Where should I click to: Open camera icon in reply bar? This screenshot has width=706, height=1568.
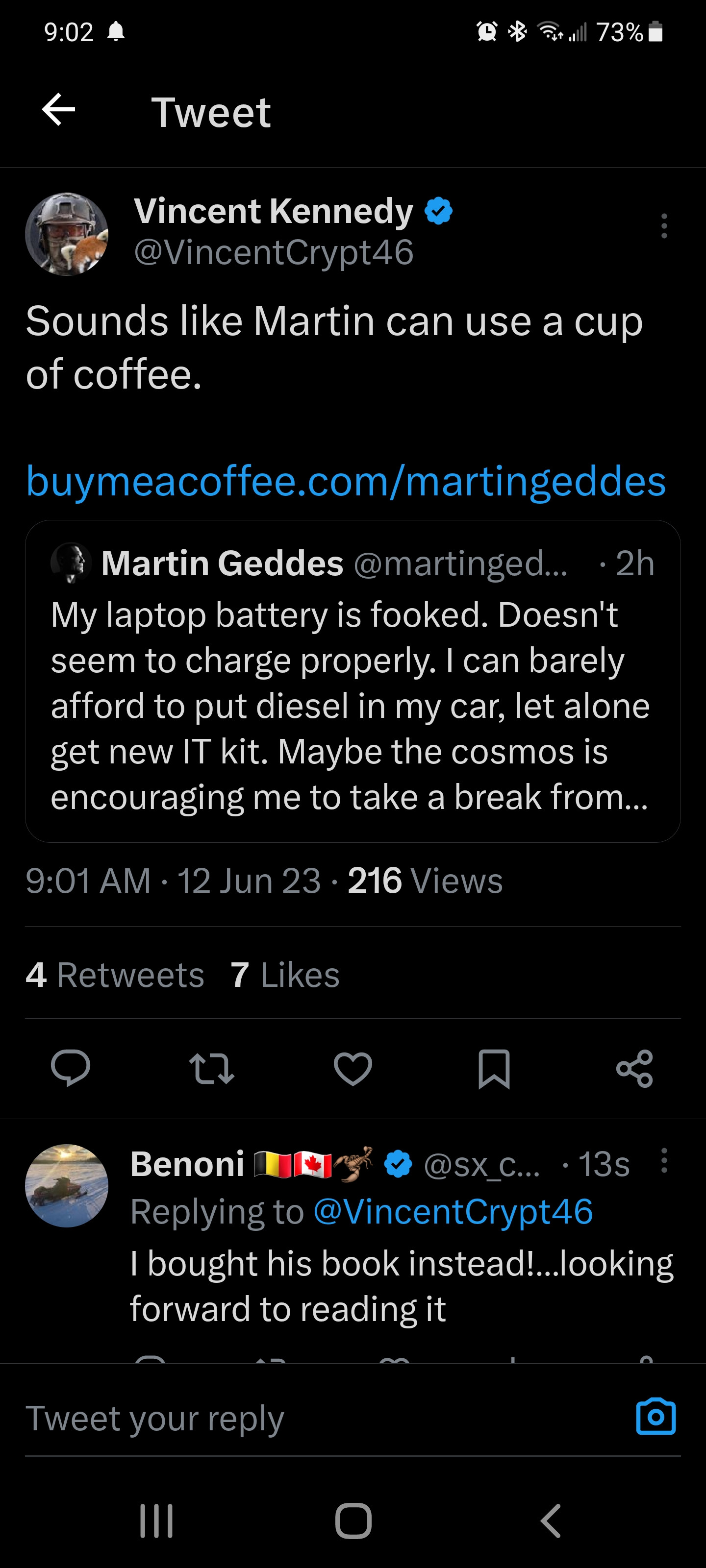(x=656, y=1417)
